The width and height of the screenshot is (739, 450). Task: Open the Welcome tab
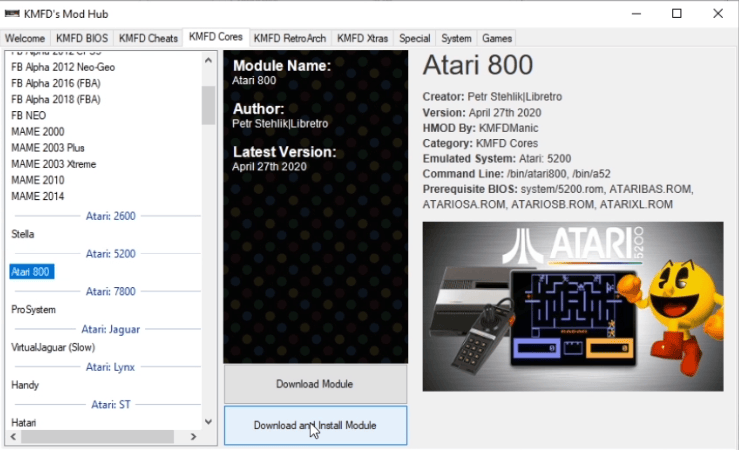click(x=25, y=38)
